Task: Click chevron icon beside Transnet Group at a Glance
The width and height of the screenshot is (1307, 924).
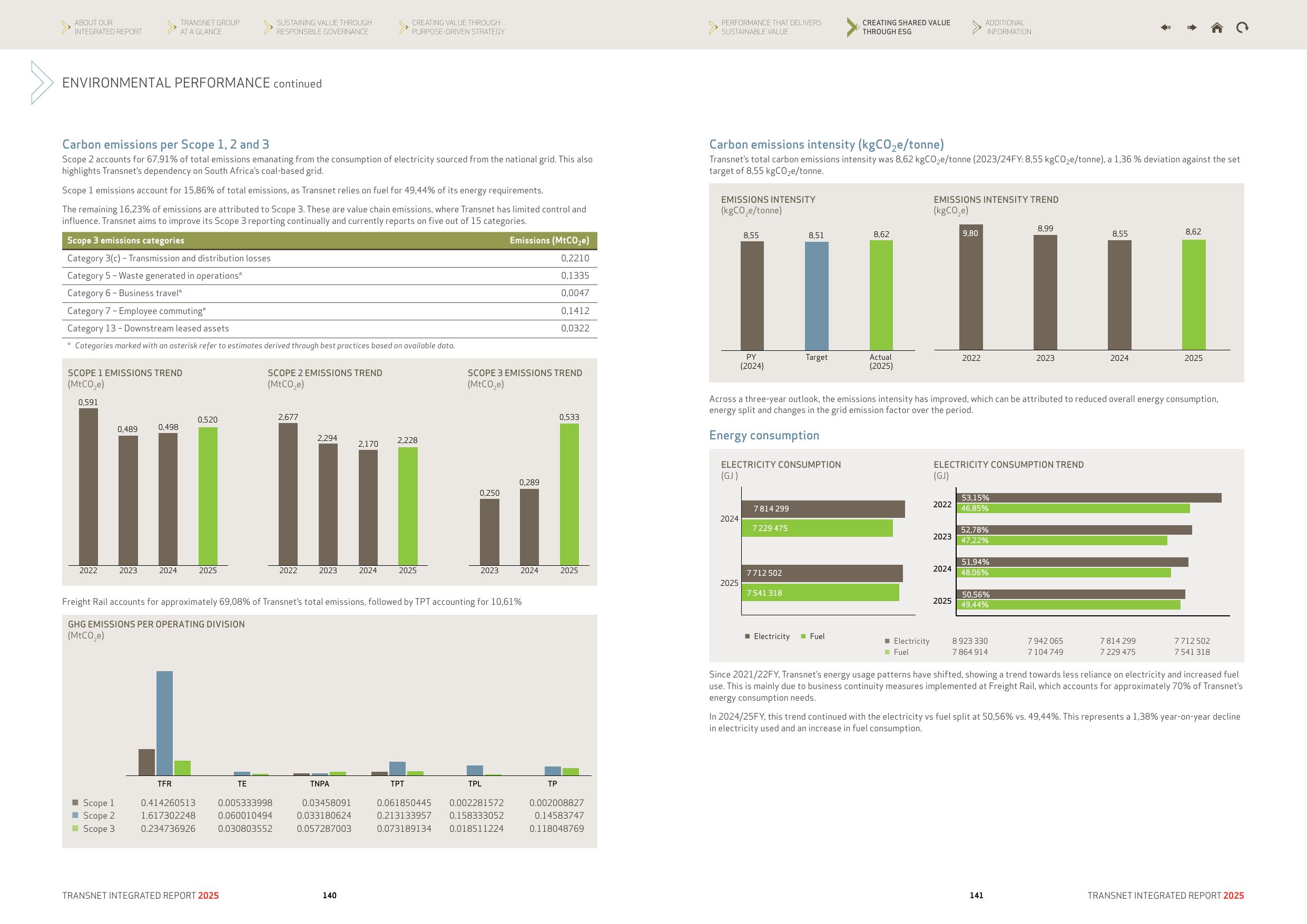Action: (172, 27)
